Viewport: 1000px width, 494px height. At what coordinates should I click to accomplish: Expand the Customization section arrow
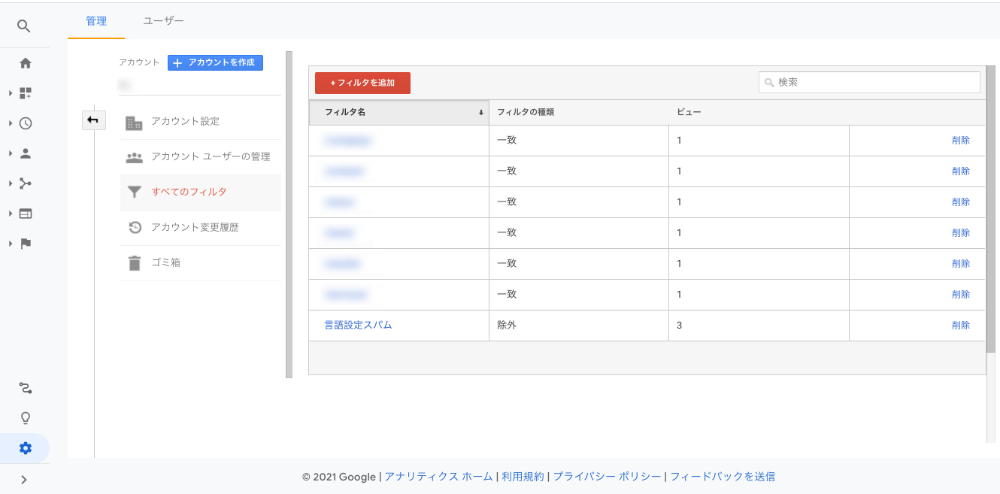[x=11, y=94]
